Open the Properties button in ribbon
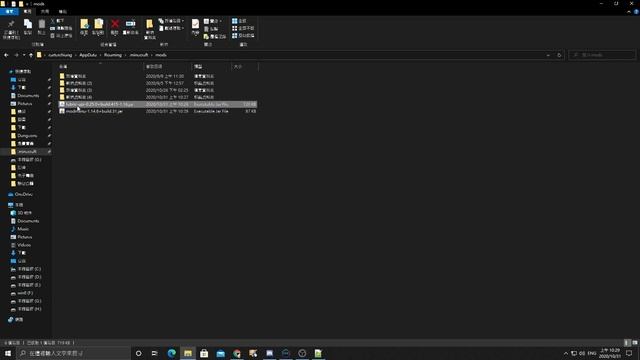The width and height of the screenshot is (640, 360). coord(195,27)
